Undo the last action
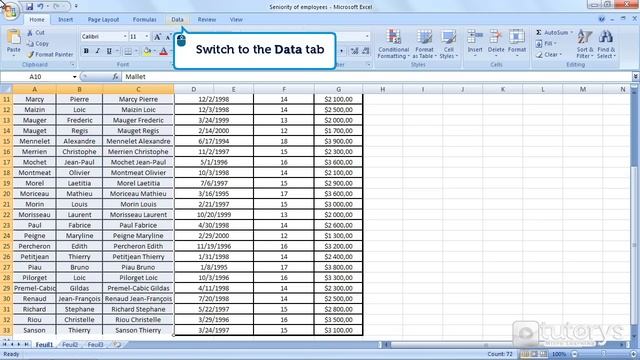 [x=40, y=7]
